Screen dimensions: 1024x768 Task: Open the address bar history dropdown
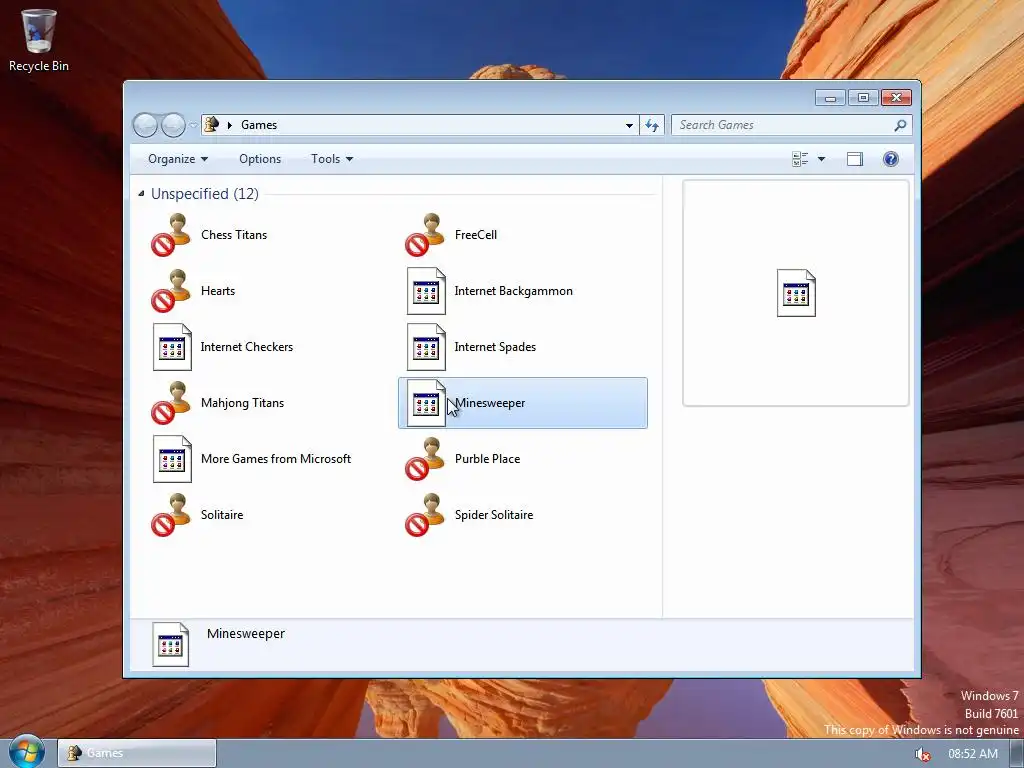pos(629,125)
